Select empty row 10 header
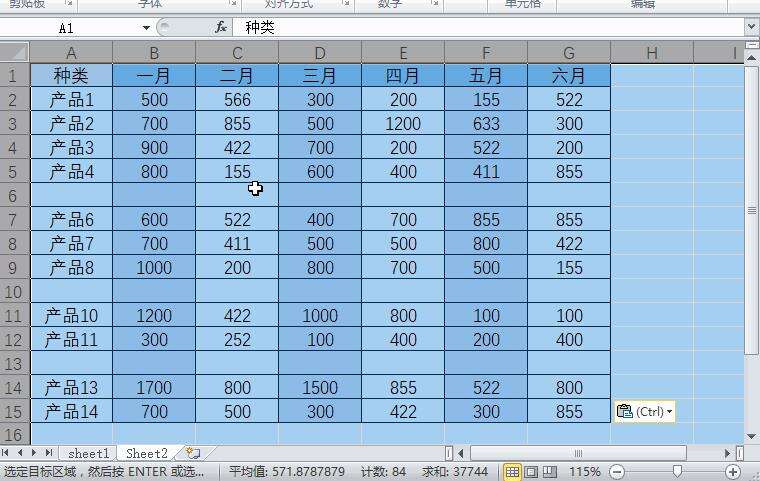The width and height of the screenshot is (760, 481). coord(15,291)
